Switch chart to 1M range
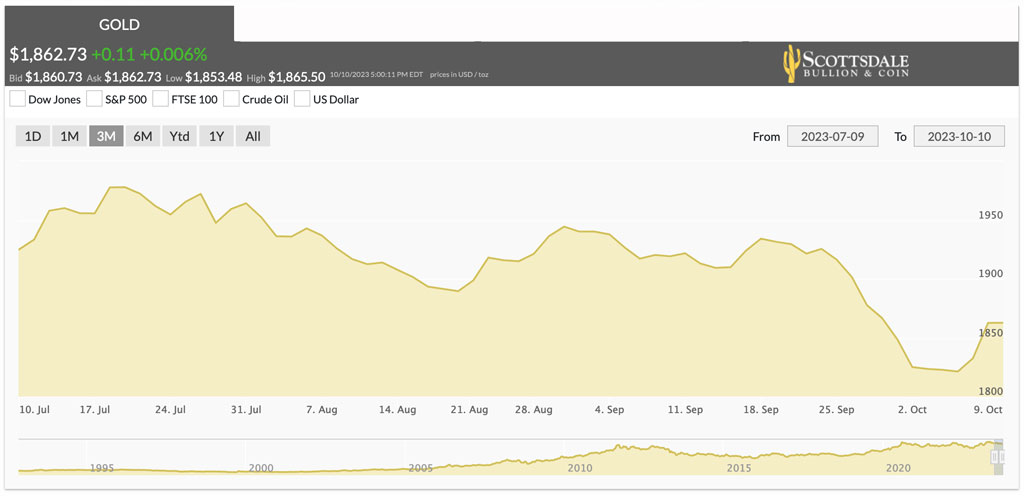 69,136
